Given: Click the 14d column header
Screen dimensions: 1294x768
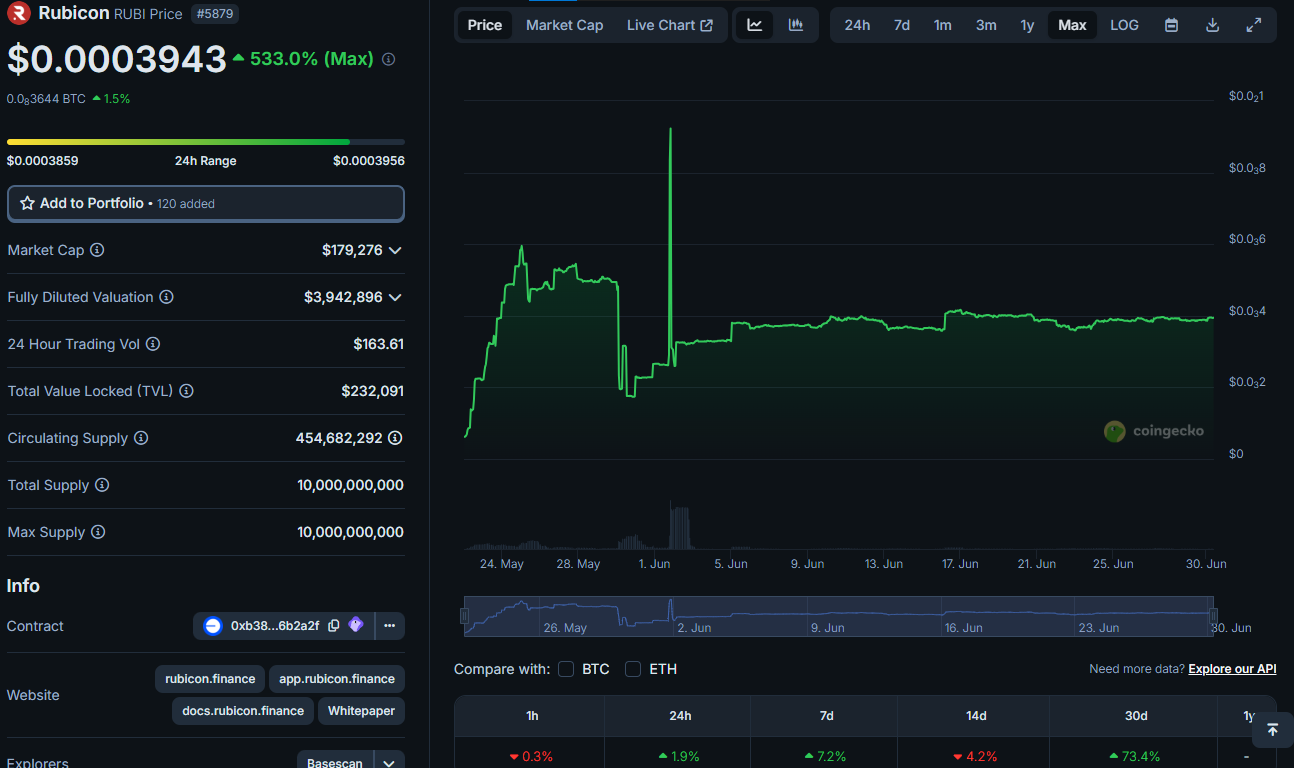Looking at the screenshot, I should 976,716.
